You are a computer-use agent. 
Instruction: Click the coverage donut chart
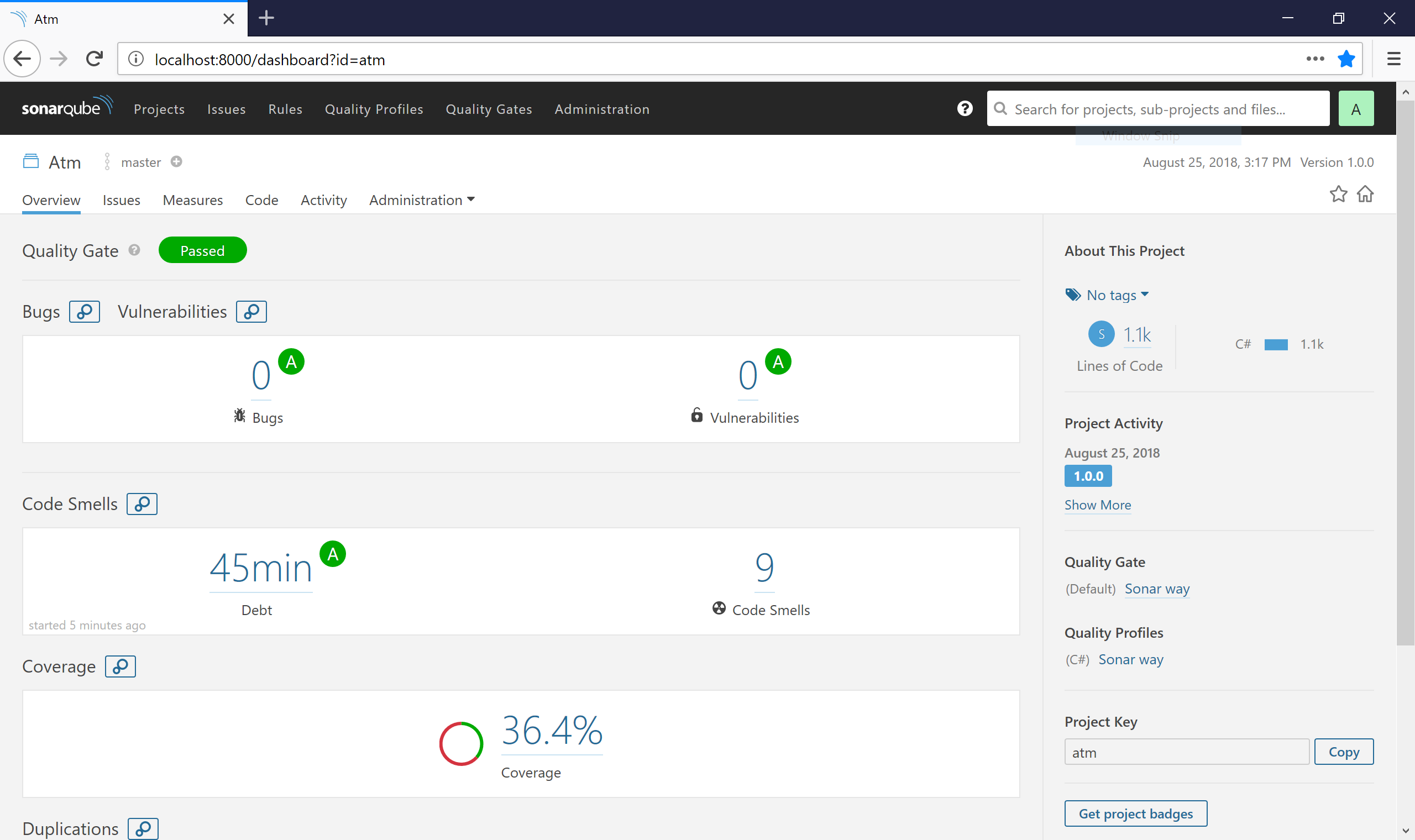click(x=461, y=743)
